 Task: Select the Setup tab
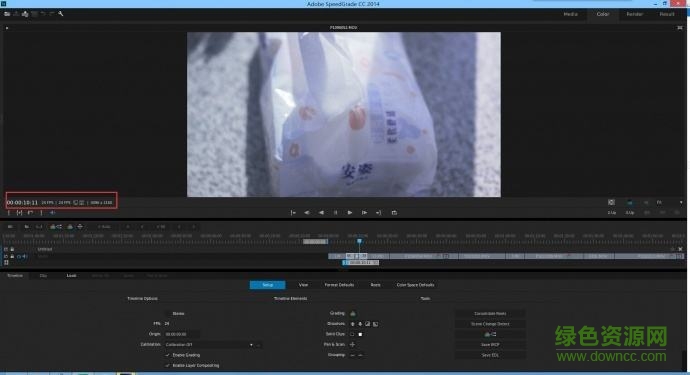tap(268, 285)
